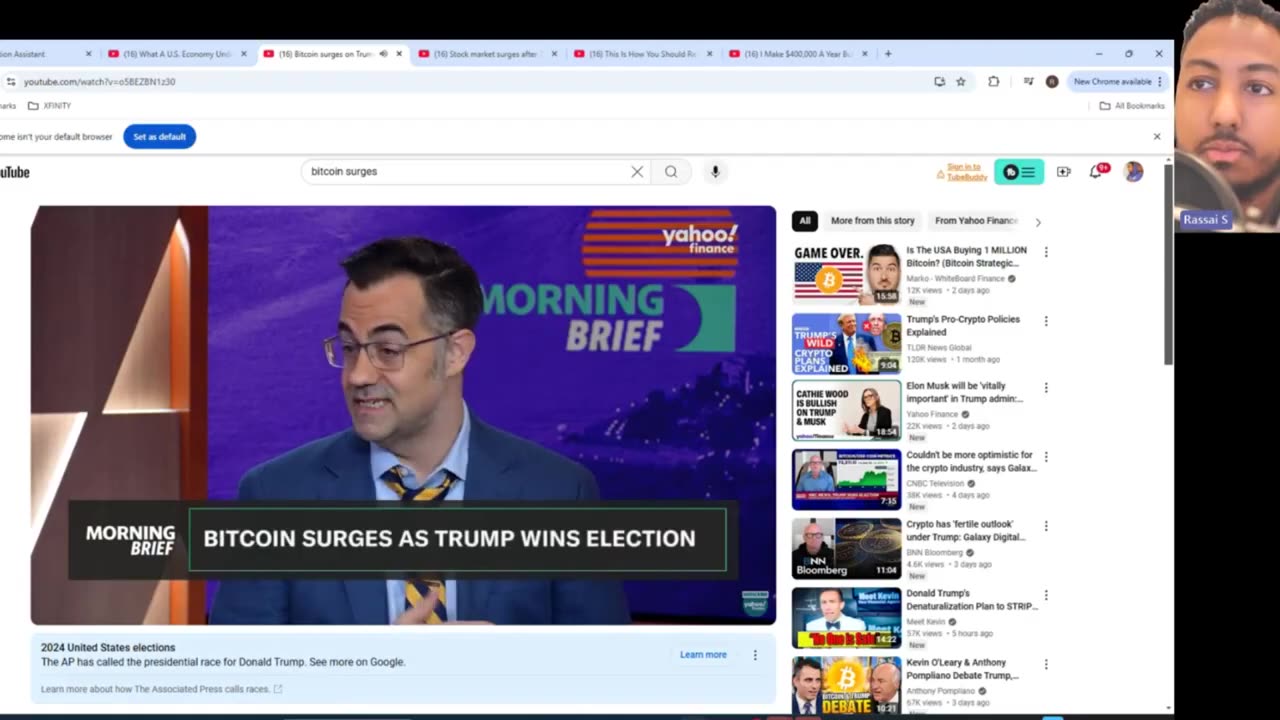Click the CNBC Television channel name
The image size is (1280, 720).
tap(935, 484)
